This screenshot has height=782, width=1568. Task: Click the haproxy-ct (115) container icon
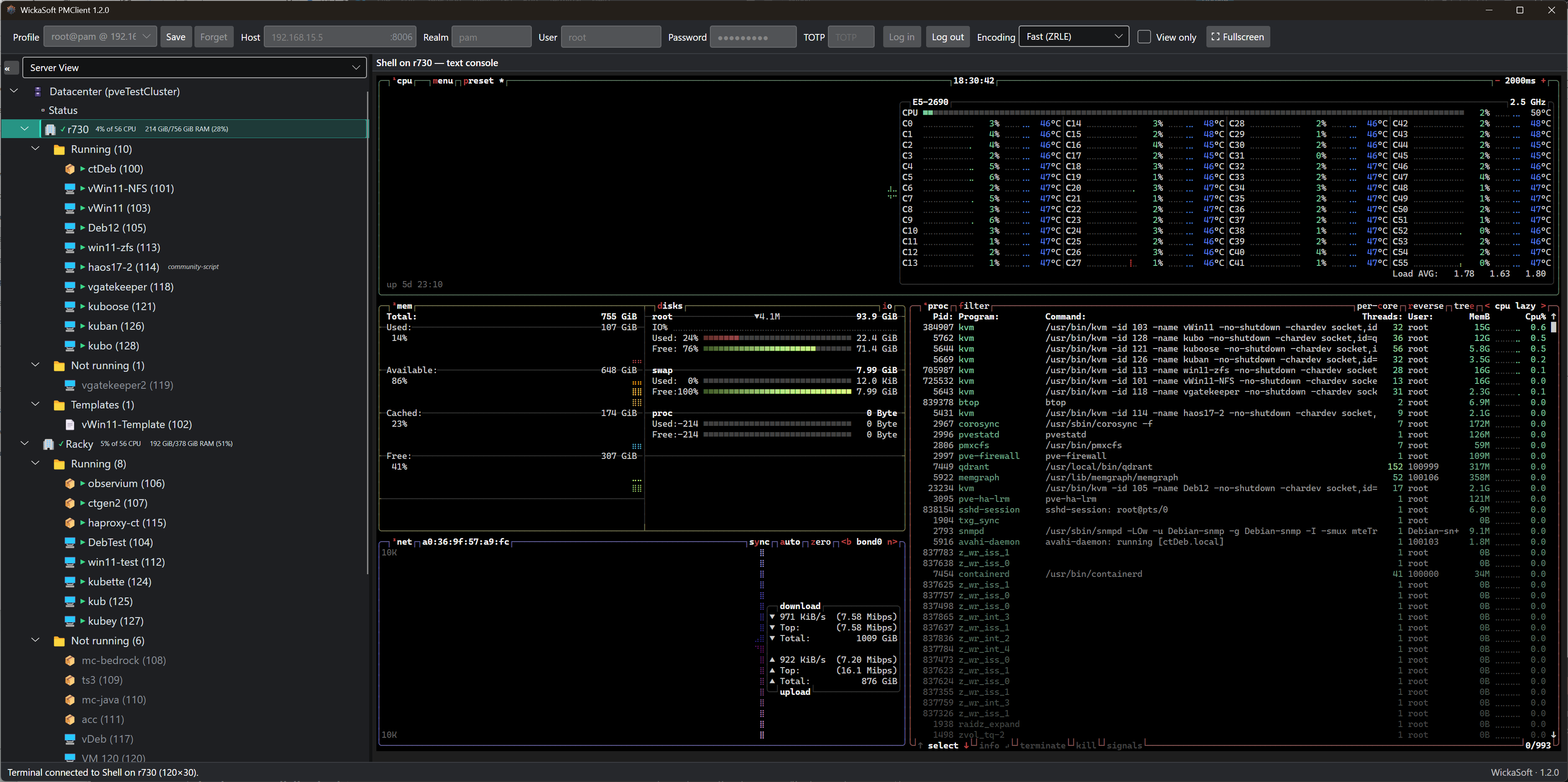click(70, 523)
